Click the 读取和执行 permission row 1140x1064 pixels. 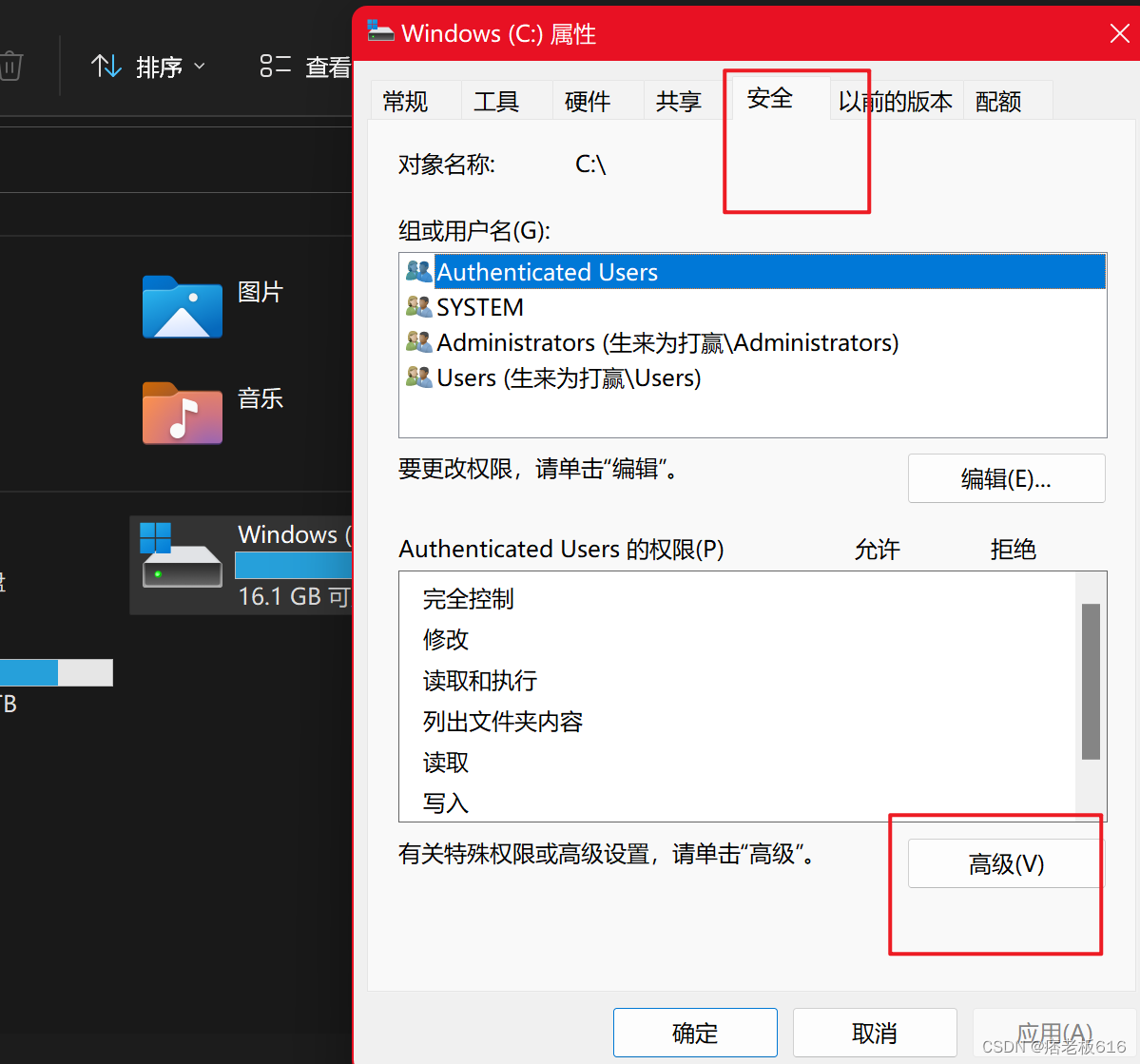coord(737,681)
